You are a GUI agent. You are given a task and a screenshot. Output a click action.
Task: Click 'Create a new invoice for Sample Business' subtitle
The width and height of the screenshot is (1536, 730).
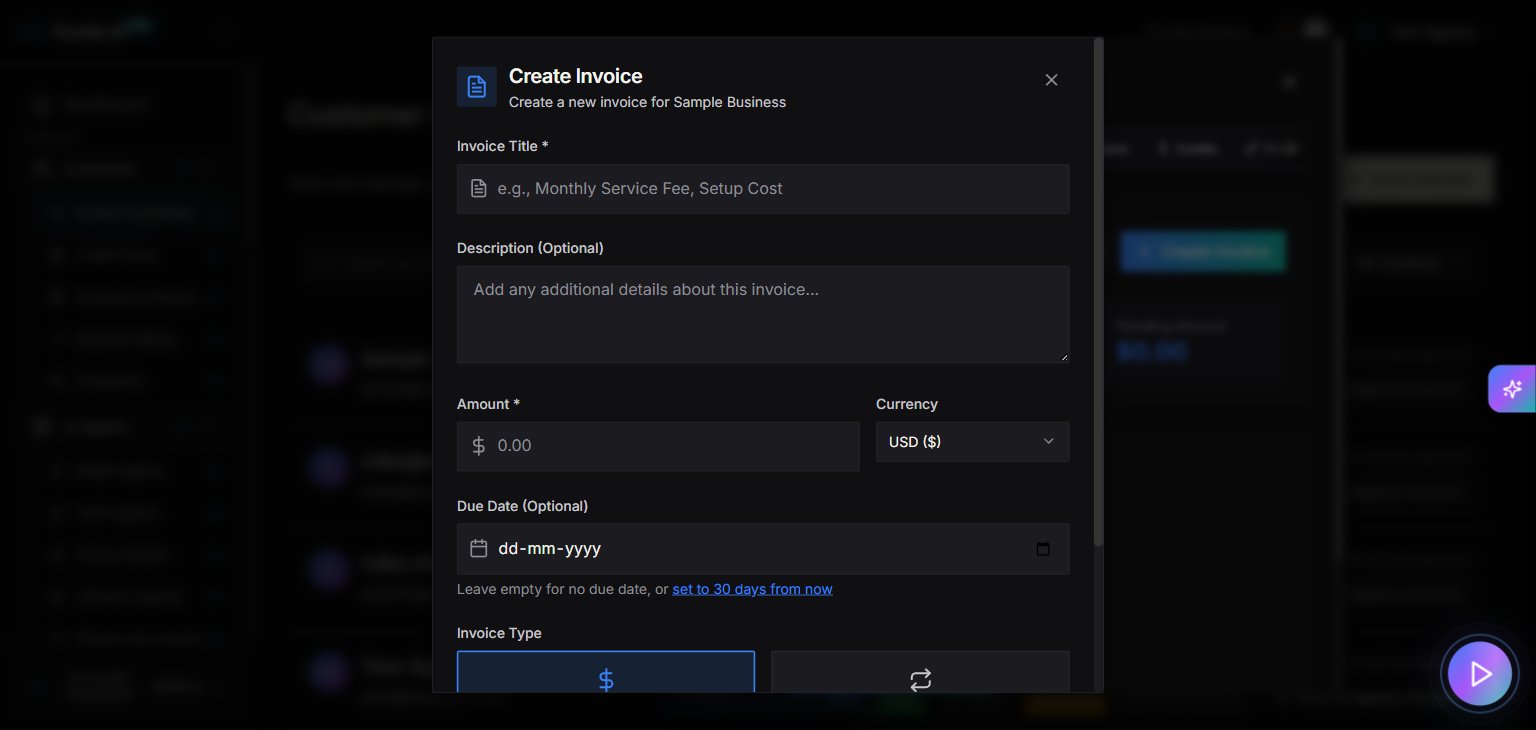point(647,102)
